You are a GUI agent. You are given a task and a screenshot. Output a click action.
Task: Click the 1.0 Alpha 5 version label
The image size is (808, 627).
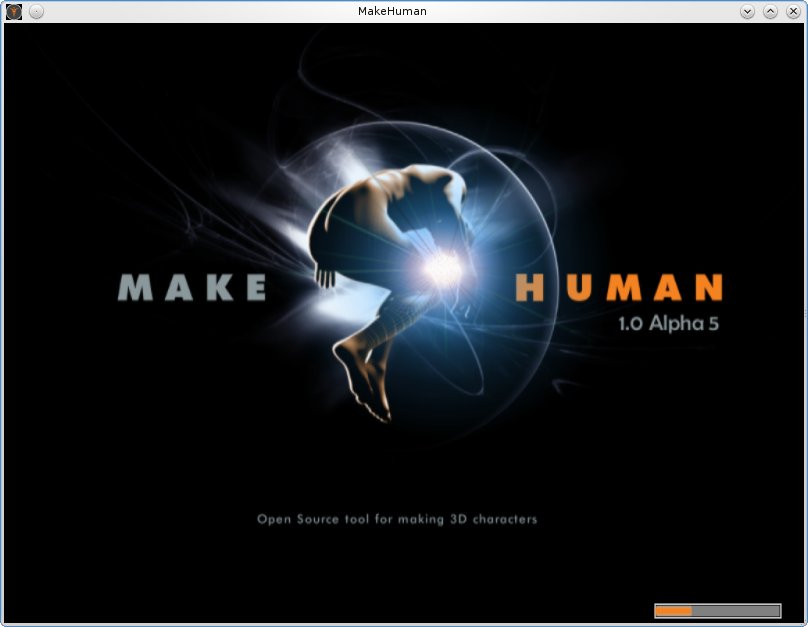(669, 324)
